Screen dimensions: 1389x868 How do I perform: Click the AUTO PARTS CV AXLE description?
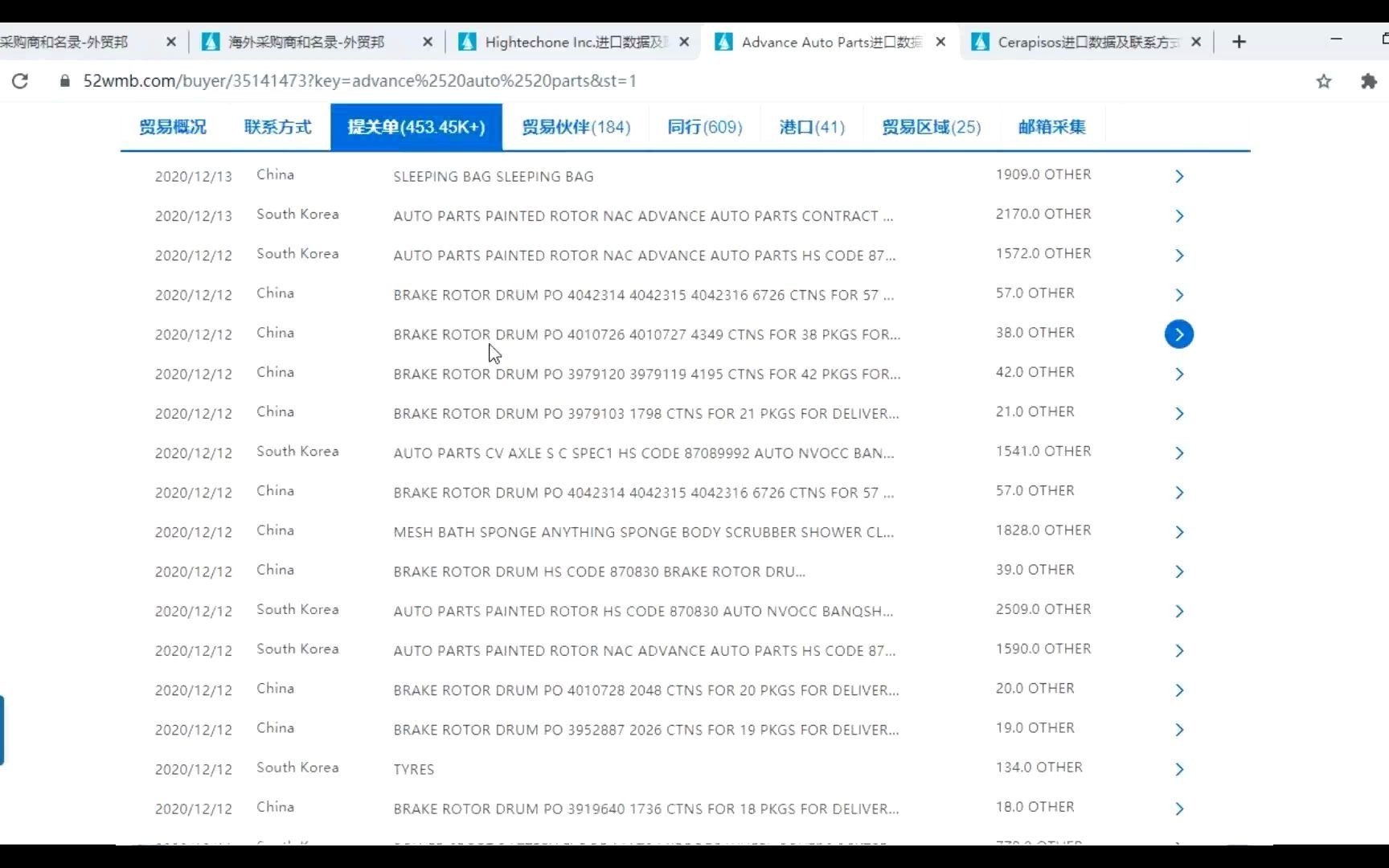coord(644,452)
